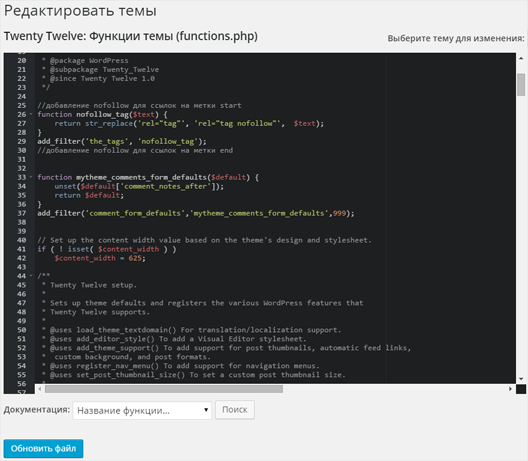The image size is (528, 461).
Task: Click the vertical scrollbar up arrow
Action: [x=521, y=58]
